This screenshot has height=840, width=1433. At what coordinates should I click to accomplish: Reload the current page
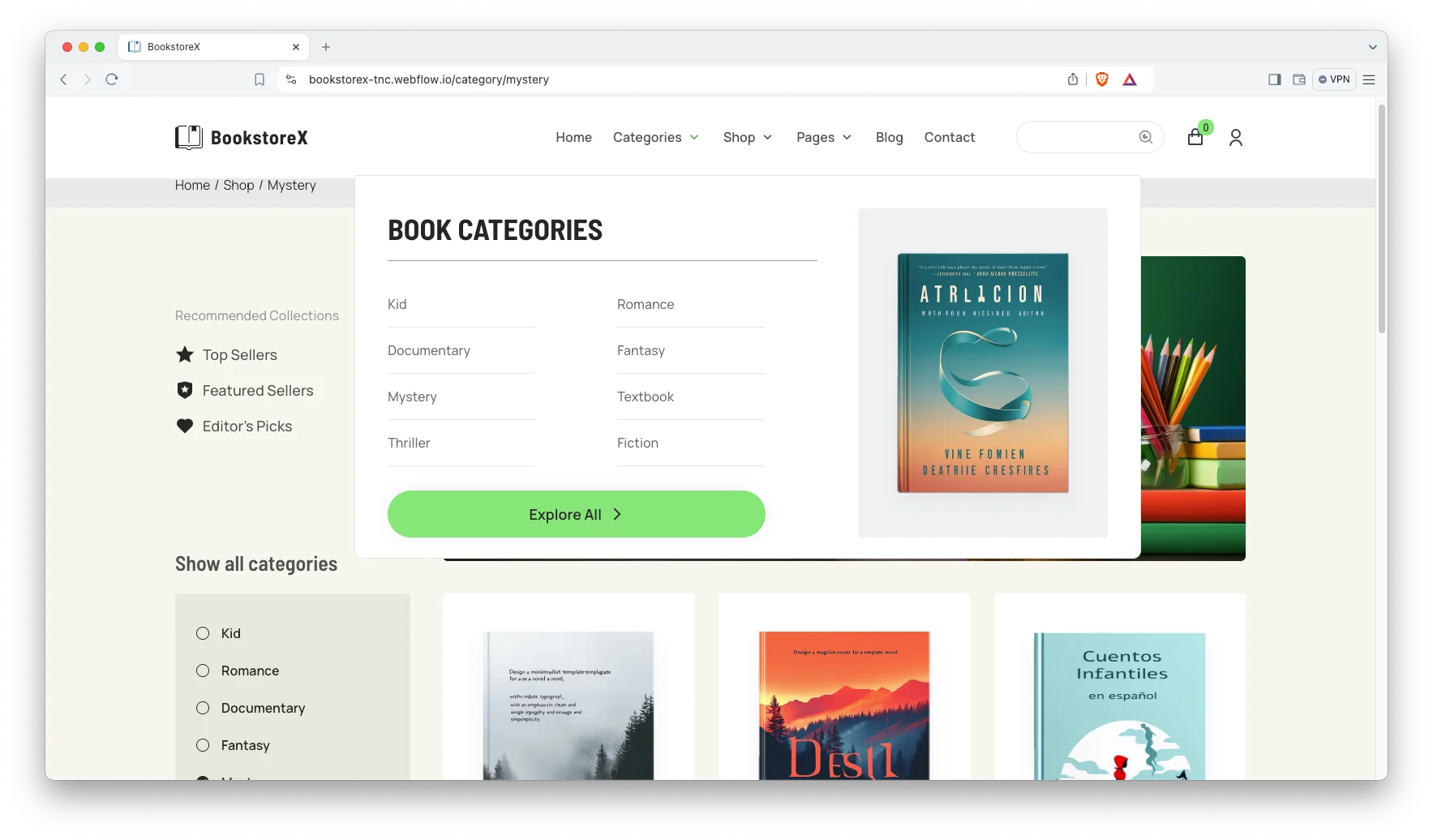click(112, 79)
